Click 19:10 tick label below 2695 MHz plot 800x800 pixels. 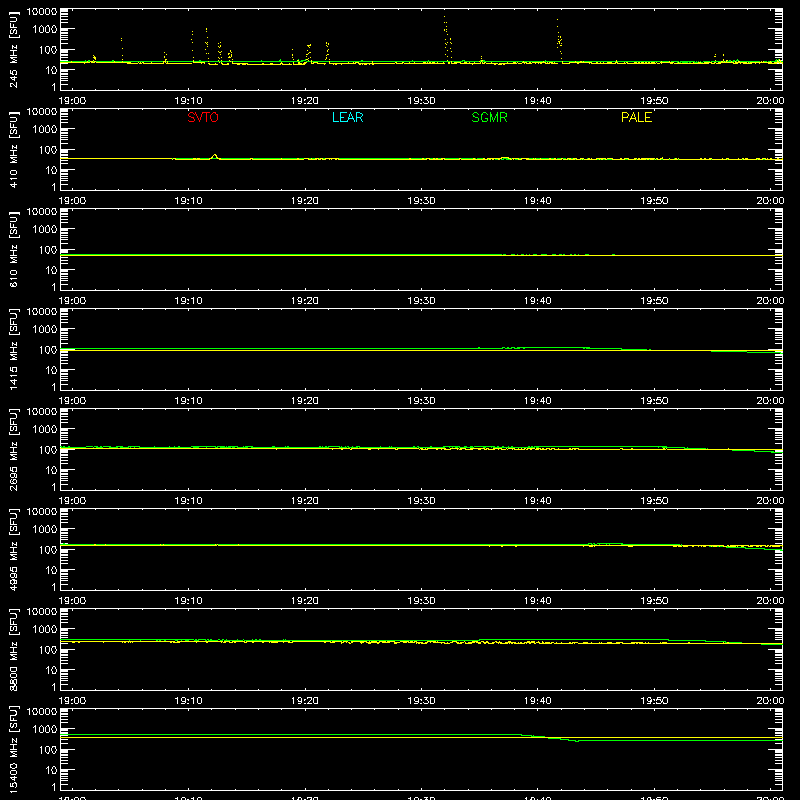pos(189,501)
